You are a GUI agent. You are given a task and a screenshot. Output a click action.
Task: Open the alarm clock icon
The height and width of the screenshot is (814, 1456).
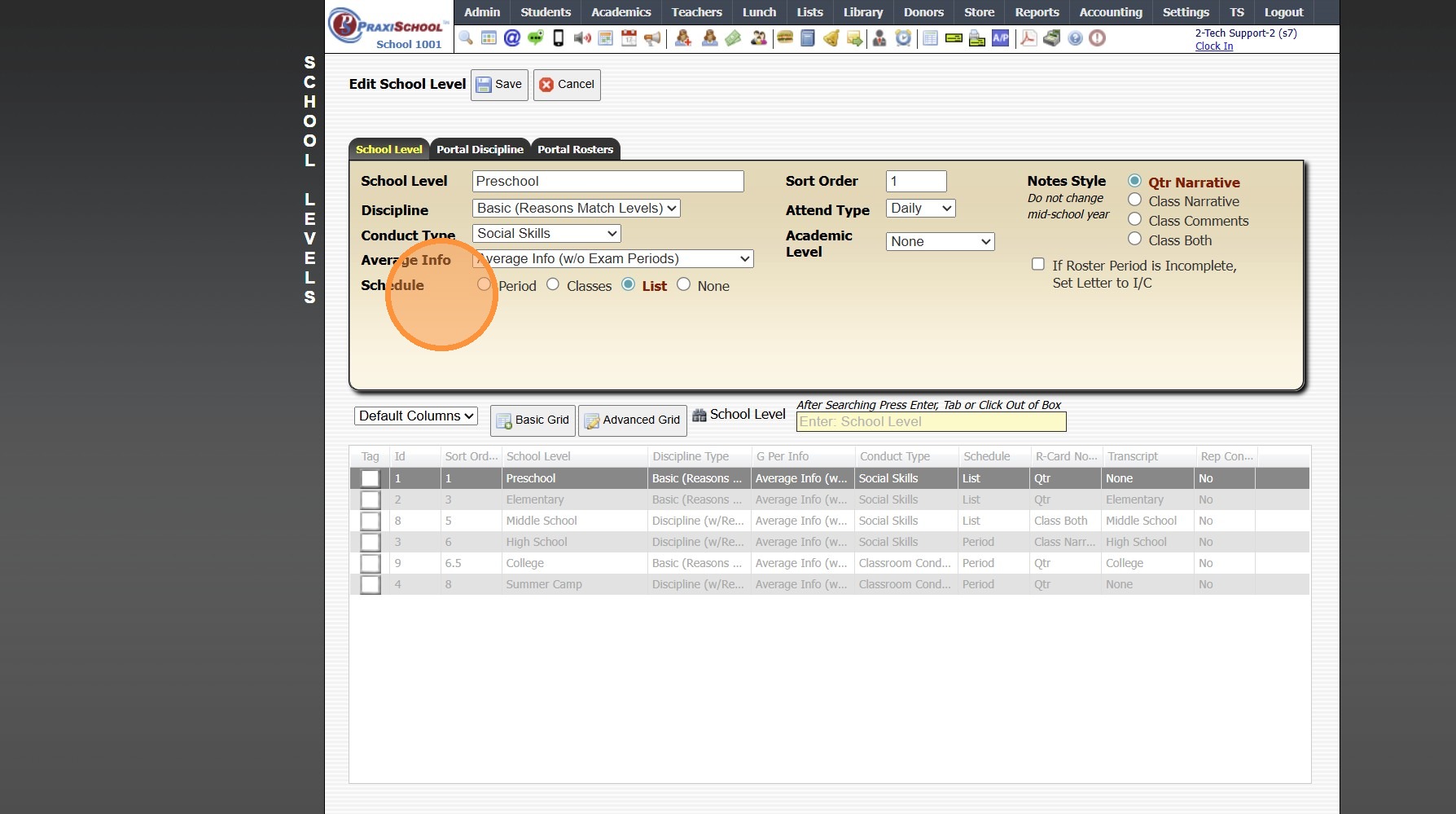[903, 38]
